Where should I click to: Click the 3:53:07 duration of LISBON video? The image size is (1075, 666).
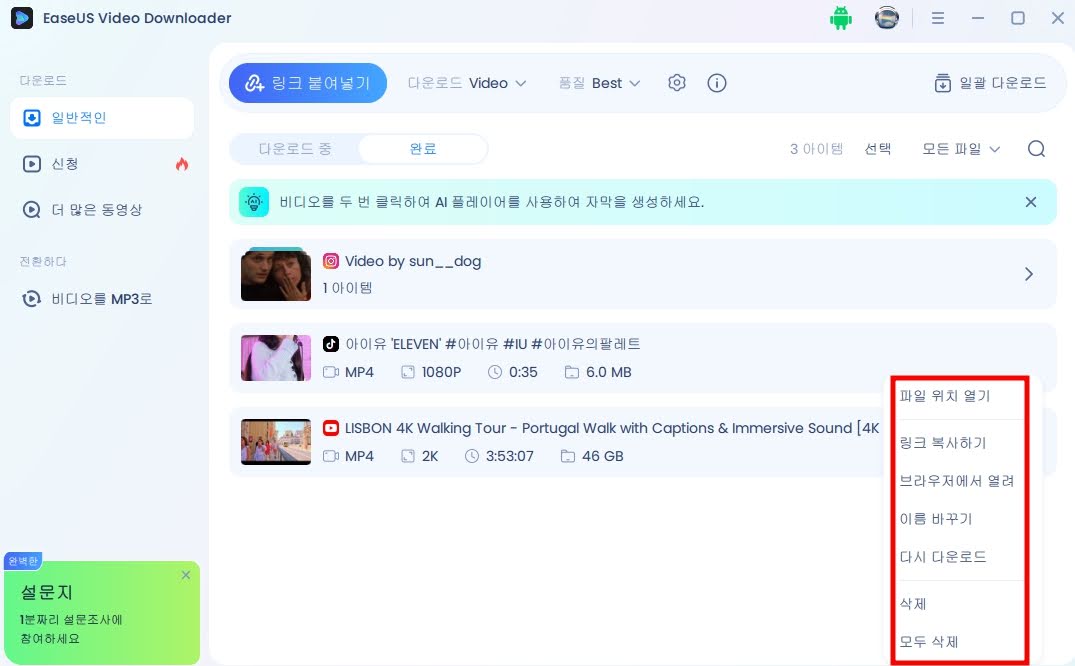509,456
